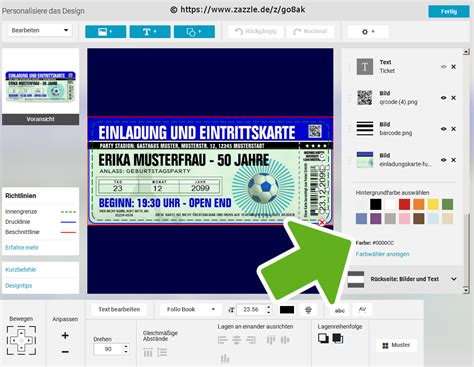Expand Rückseite: Bilder und Text section
The image size is (474, 367).
[x=454, y=279]
